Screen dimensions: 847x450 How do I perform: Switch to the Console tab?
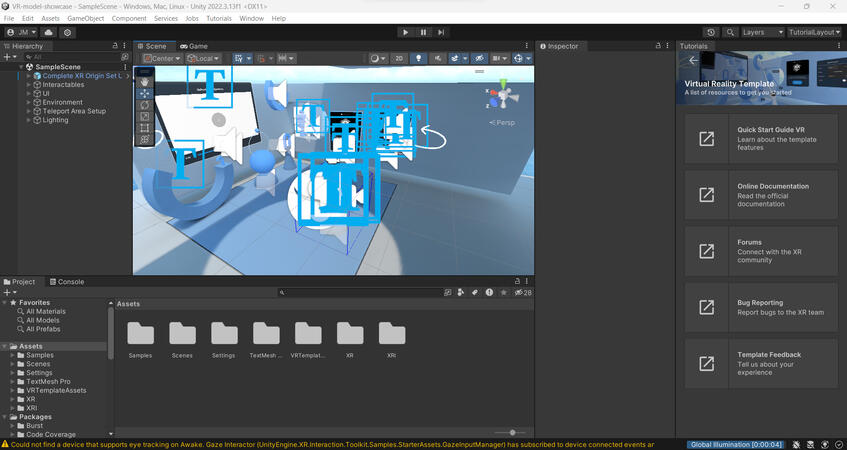pos(67,282)
